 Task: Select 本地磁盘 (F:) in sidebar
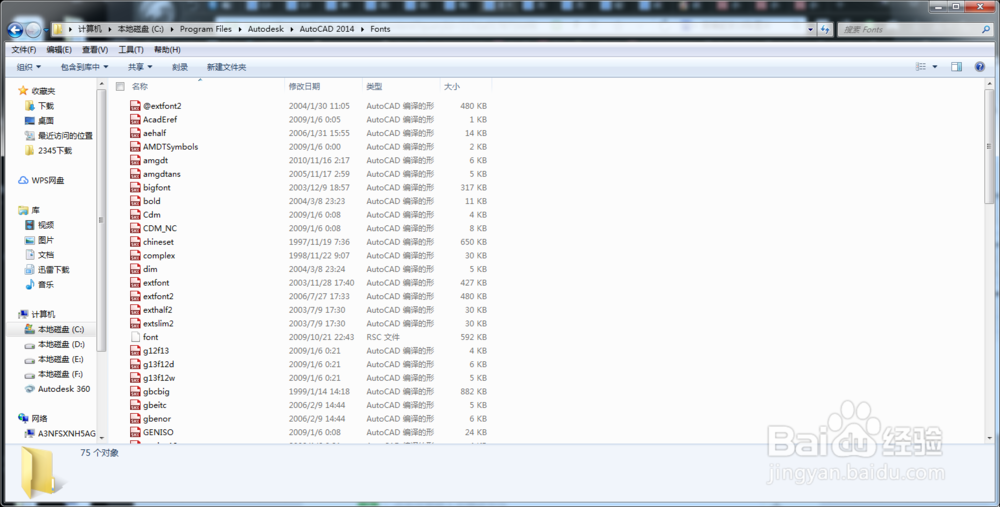pyautogui.click(x=54, y=374)
